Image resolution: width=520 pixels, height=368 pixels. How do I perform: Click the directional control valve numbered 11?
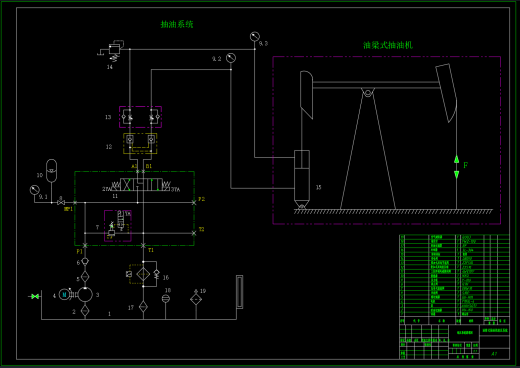tap(140, 185)
